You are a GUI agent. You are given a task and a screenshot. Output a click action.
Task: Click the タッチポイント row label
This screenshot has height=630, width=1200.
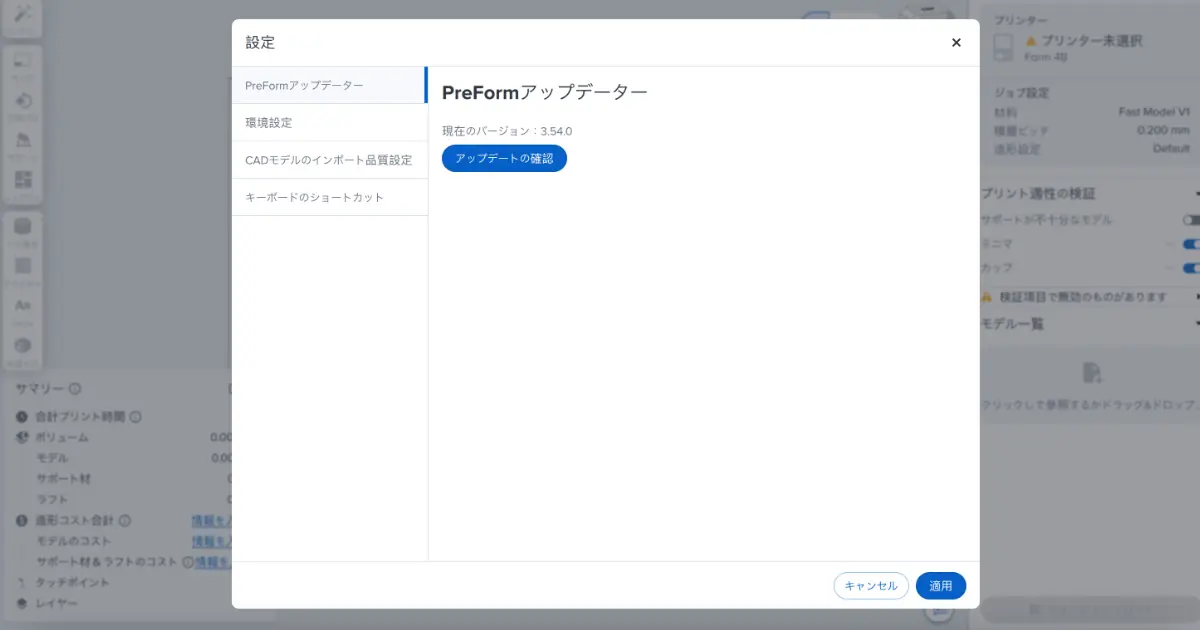click(73, 582)
